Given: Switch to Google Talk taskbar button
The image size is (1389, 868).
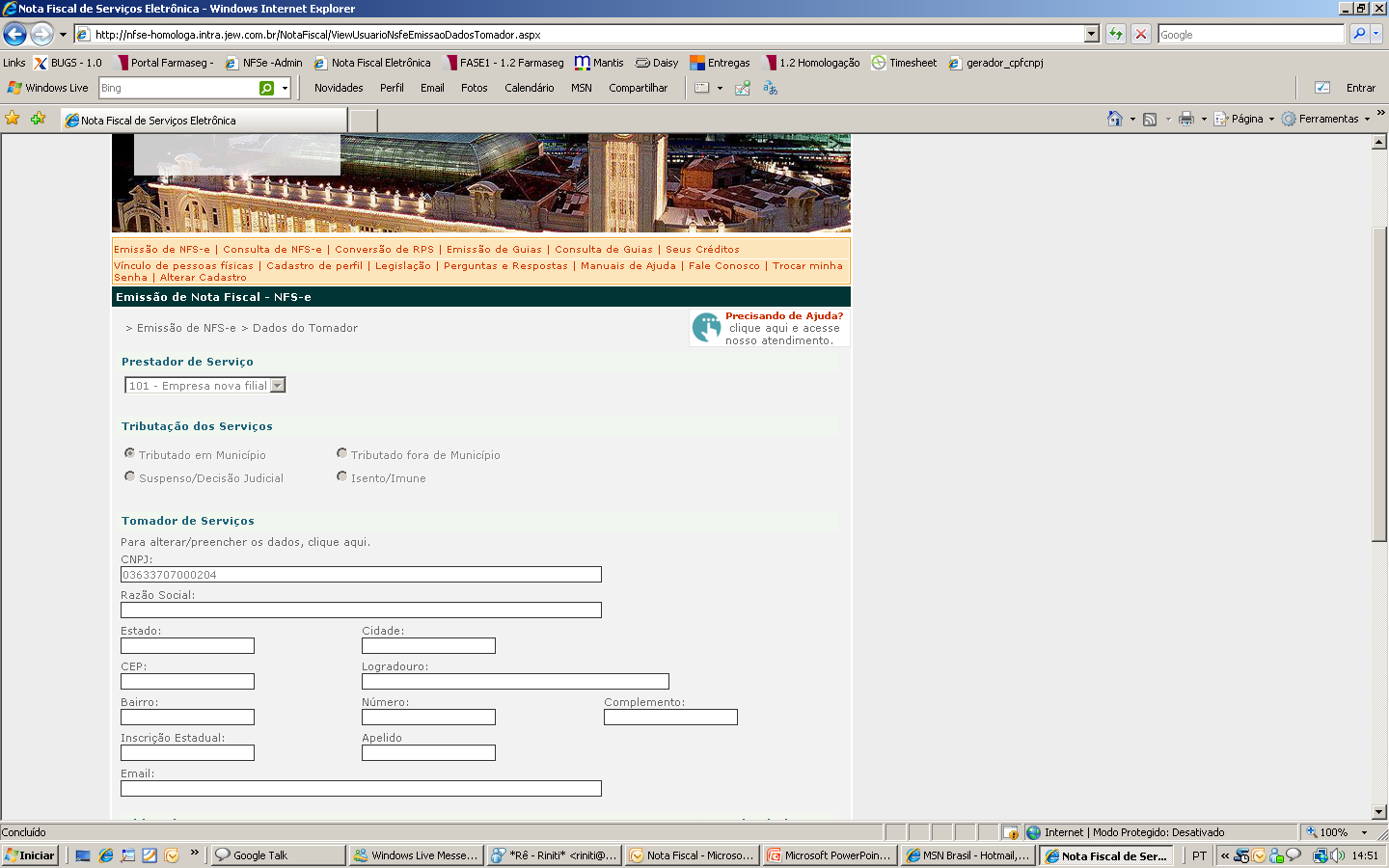Looking at the screenshot, I should coord(278,855).
